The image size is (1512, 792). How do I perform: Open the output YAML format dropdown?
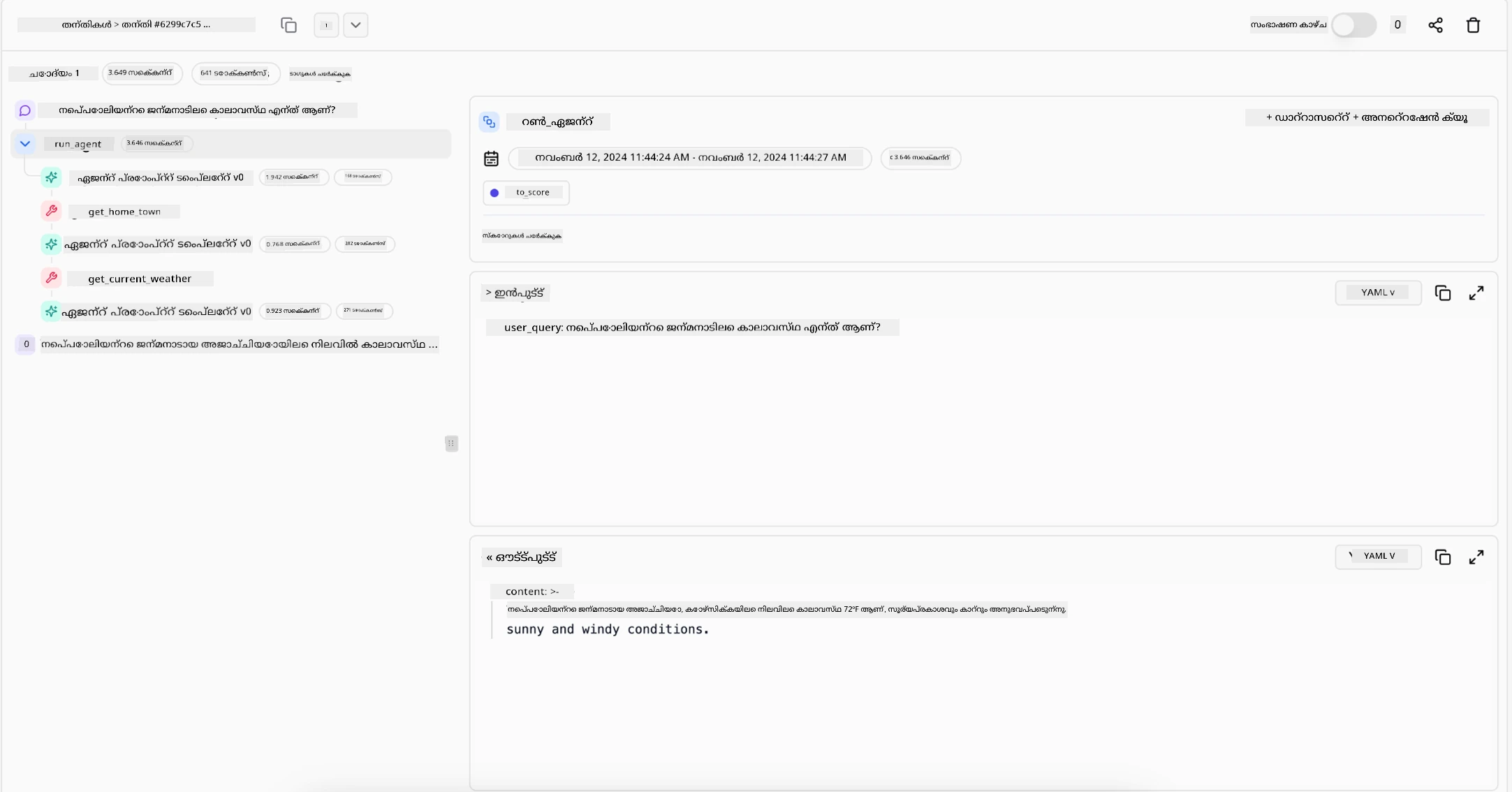point(1377,557)
